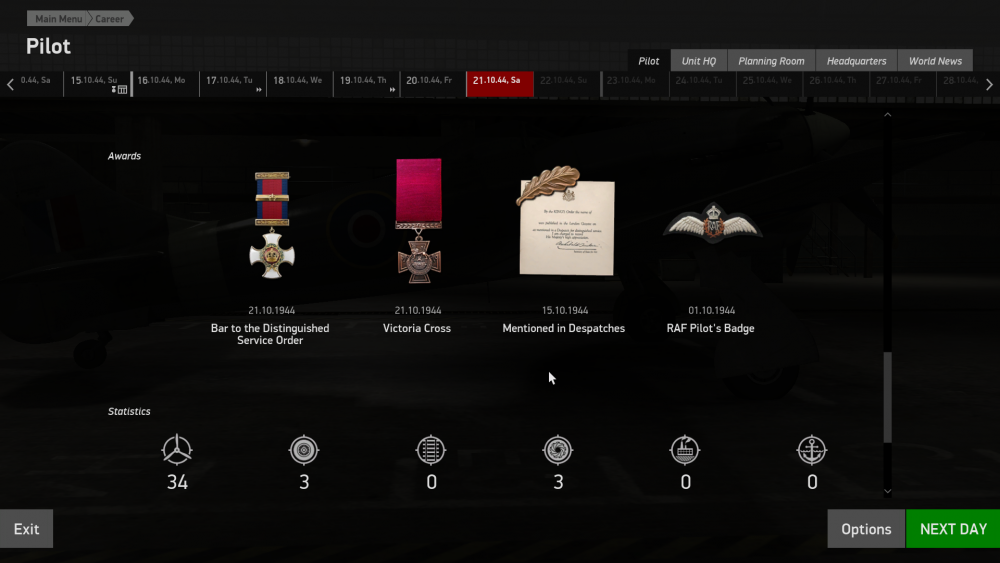The height and width of the screenshot is (563, 1000).
Task: Select date 22.10.44 Su on timeline
Action: (567, 84)
